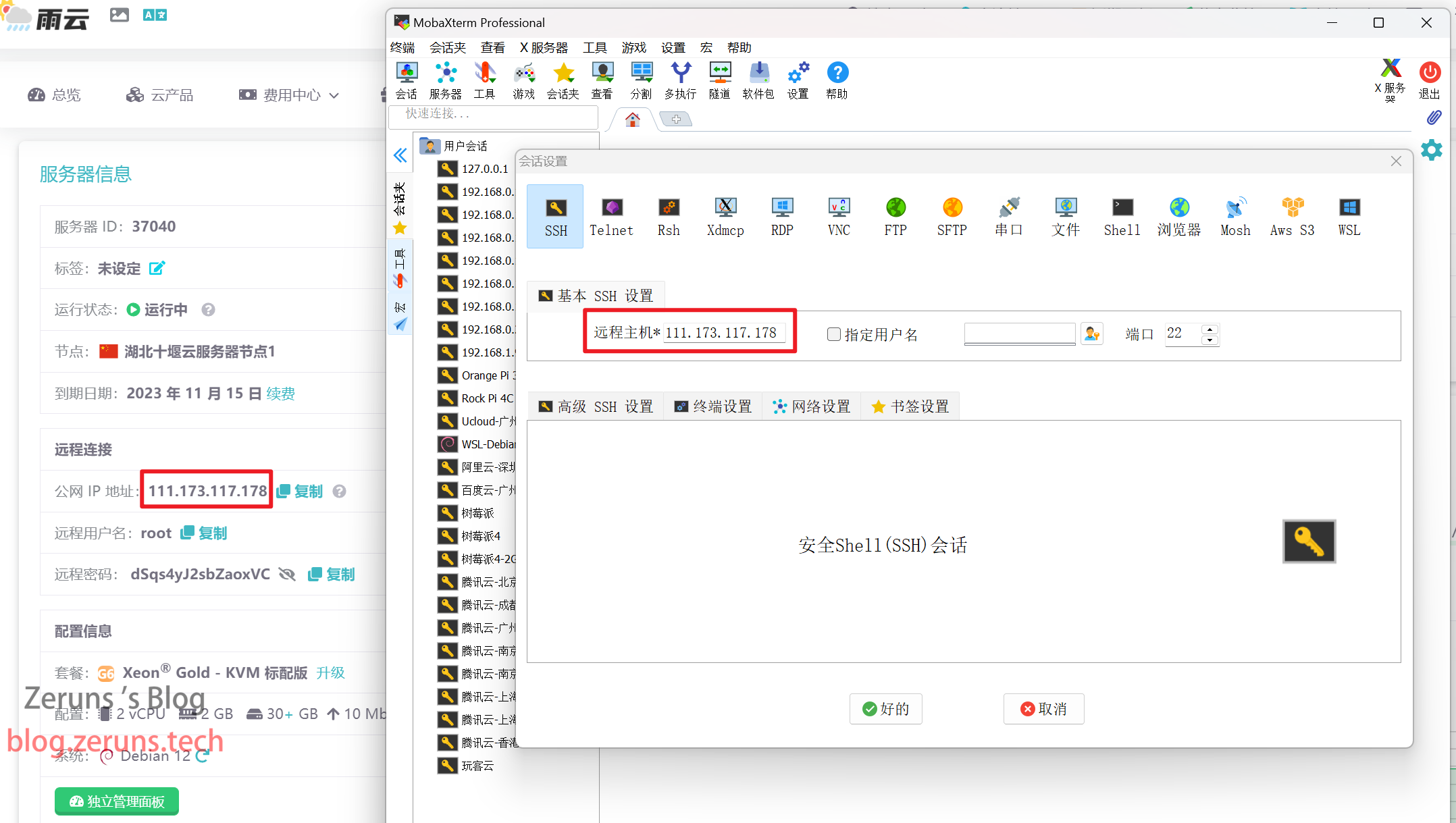1456x823 pixels.
Task: Increase port number with up arrow
Action: point(1210,329)
